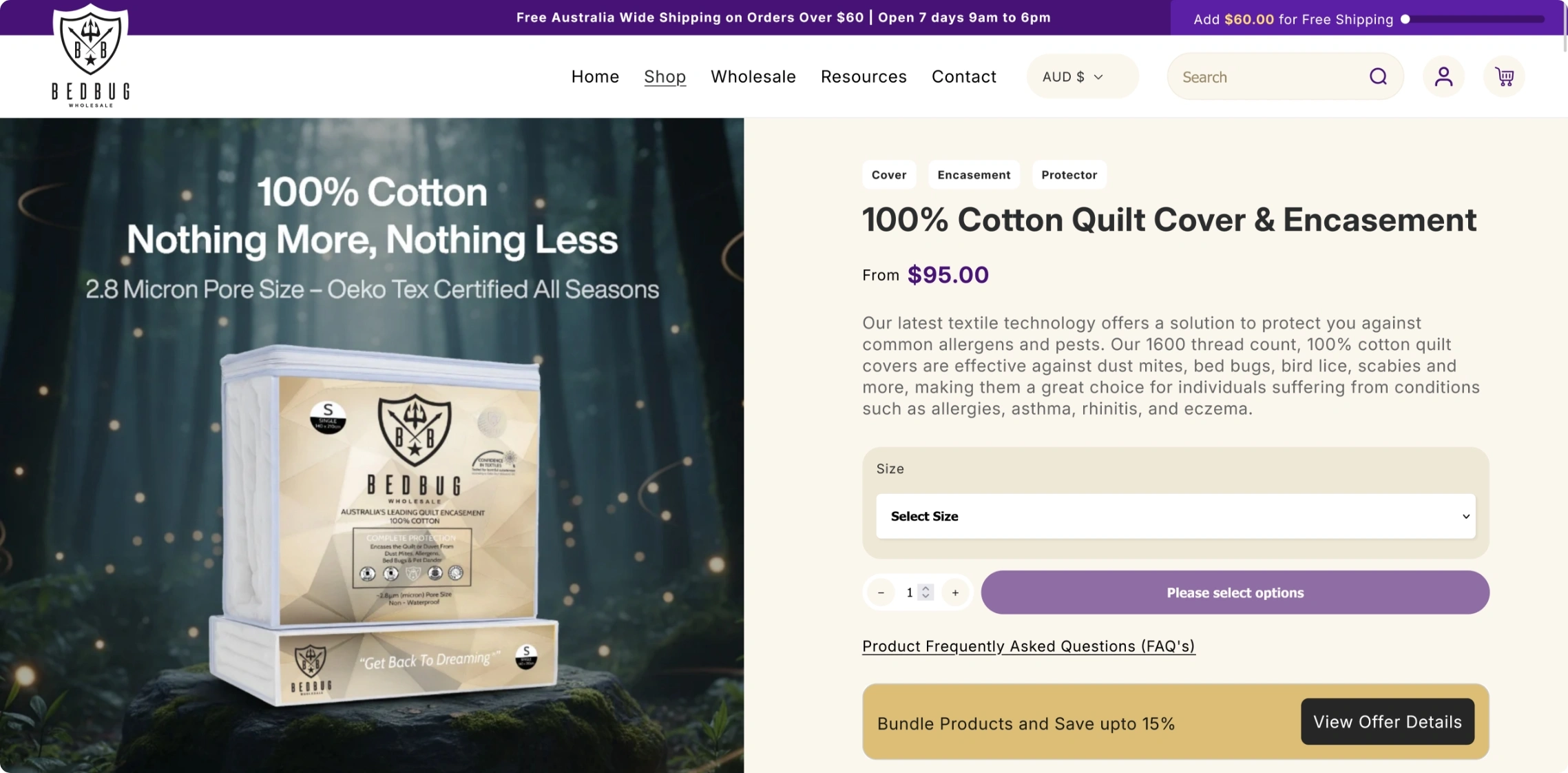Screen dimensions: 1568x773
Task: Expand the AUD $ currency selector
Action: coord(1082,76)
